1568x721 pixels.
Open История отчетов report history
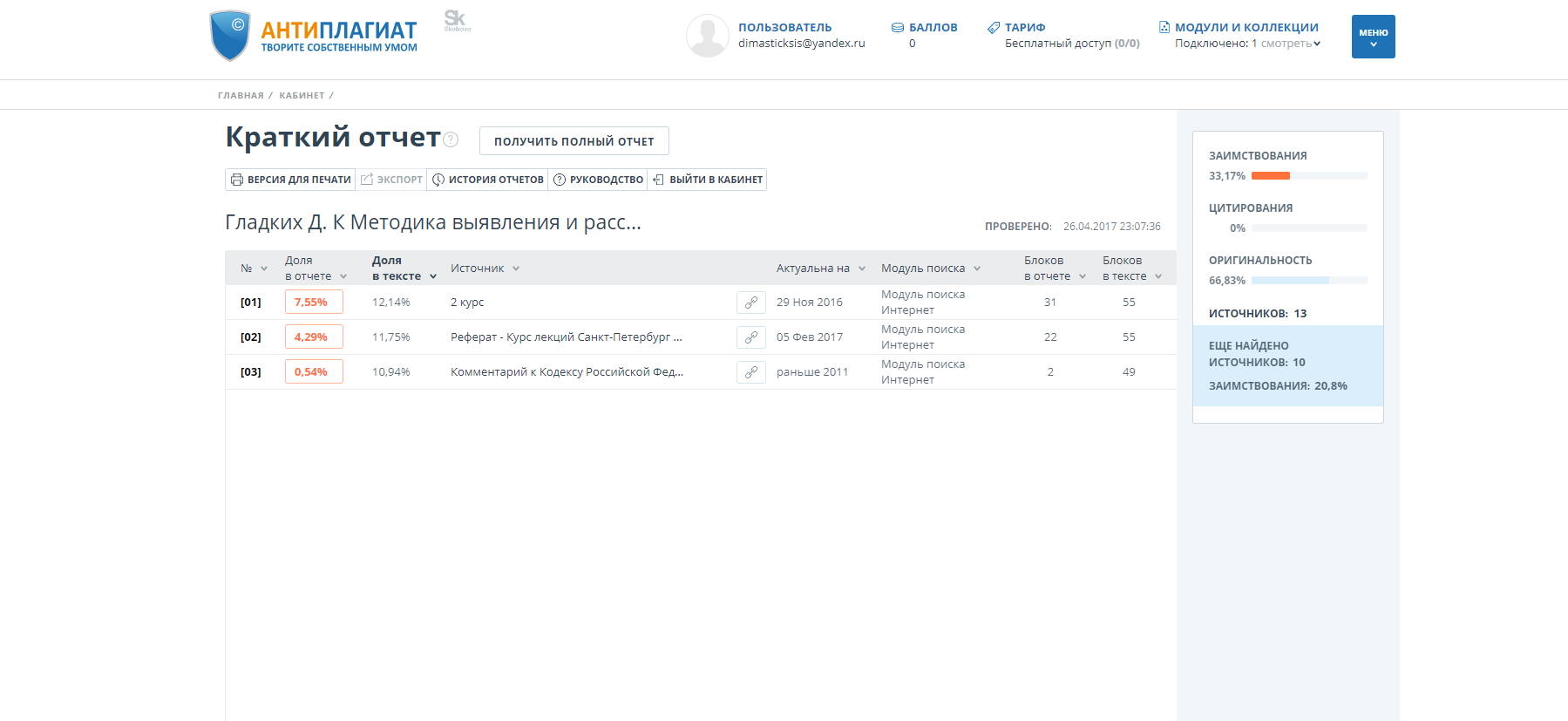(x=487, y=180)
